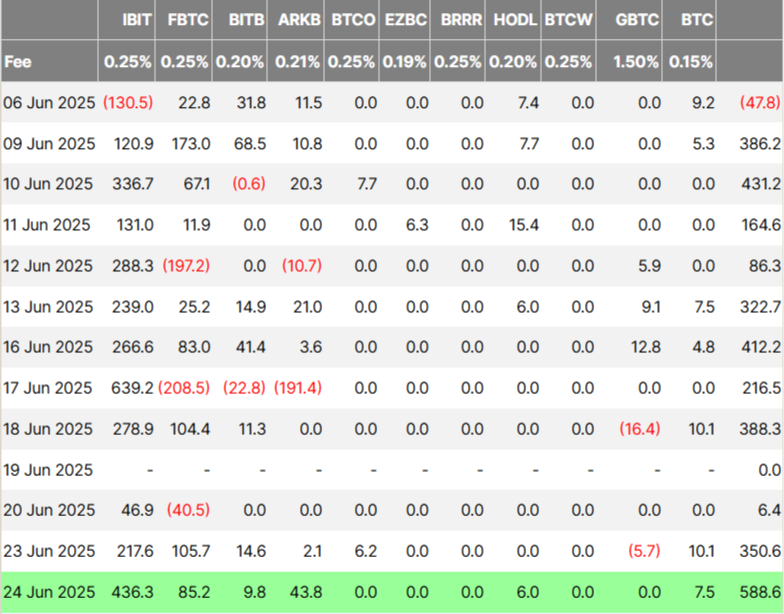Click the BTCO column header

coord(353,20)
